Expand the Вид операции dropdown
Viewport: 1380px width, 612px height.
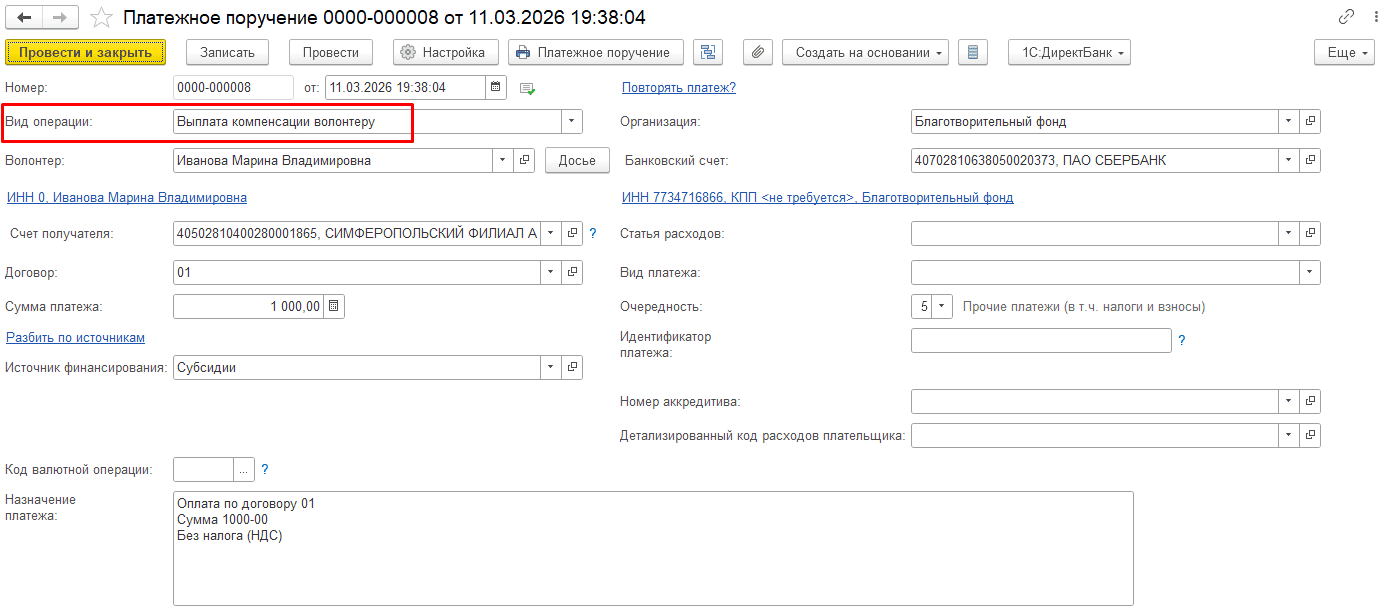(x=571, y=122)
